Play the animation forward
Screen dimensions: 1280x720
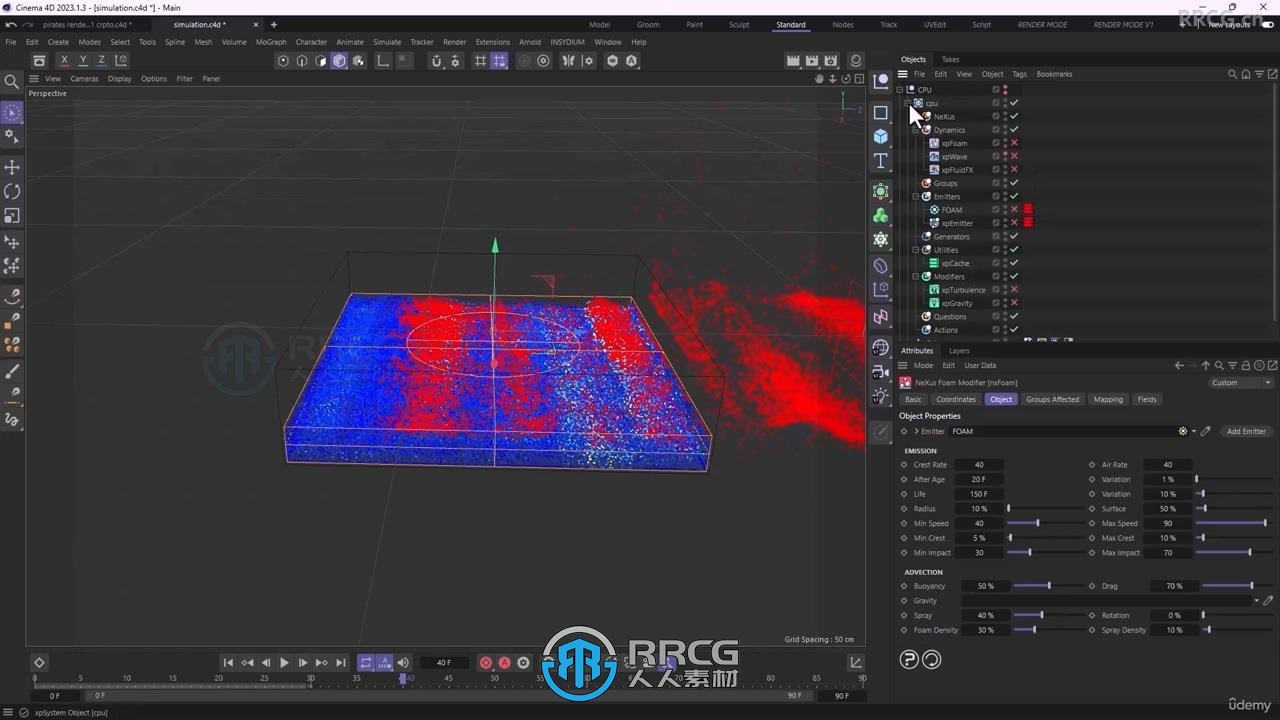[x=284, y=663]
